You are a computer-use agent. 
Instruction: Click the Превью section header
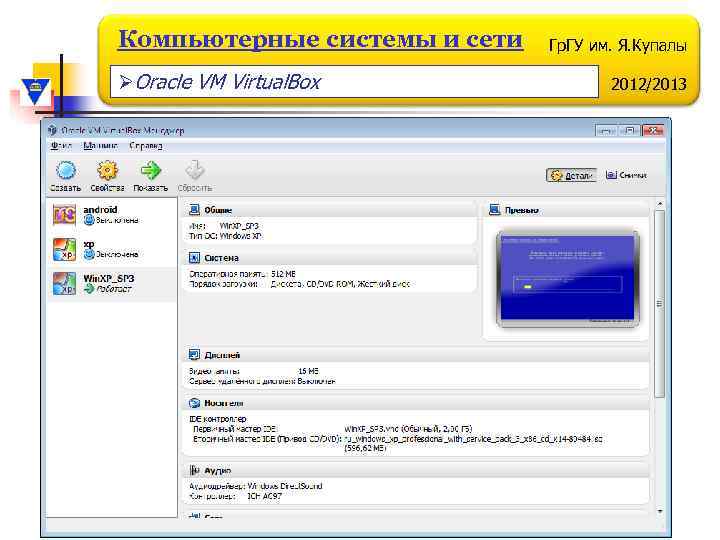click(x=567, y=210)
